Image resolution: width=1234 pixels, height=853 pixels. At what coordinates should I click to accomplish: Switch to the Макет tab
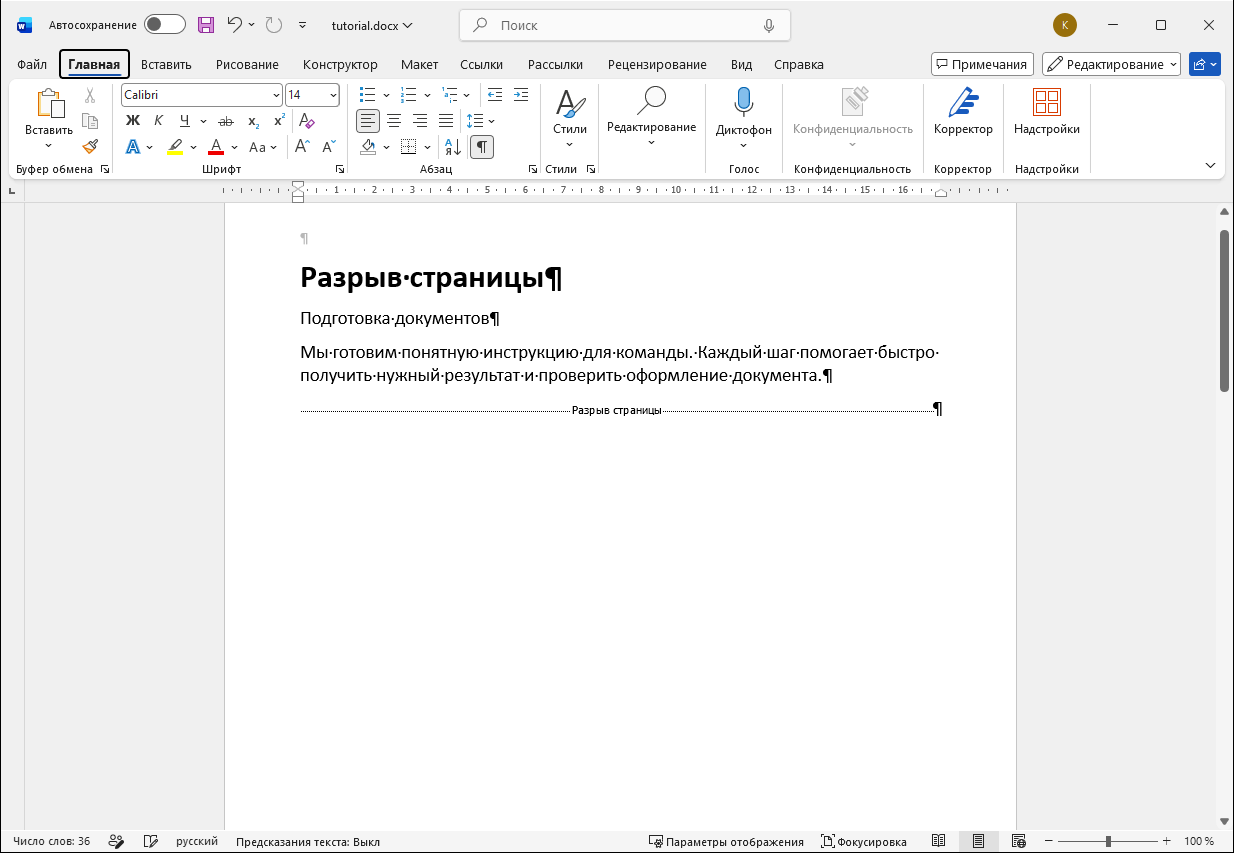pyautogui.click(x=420, y=64)
